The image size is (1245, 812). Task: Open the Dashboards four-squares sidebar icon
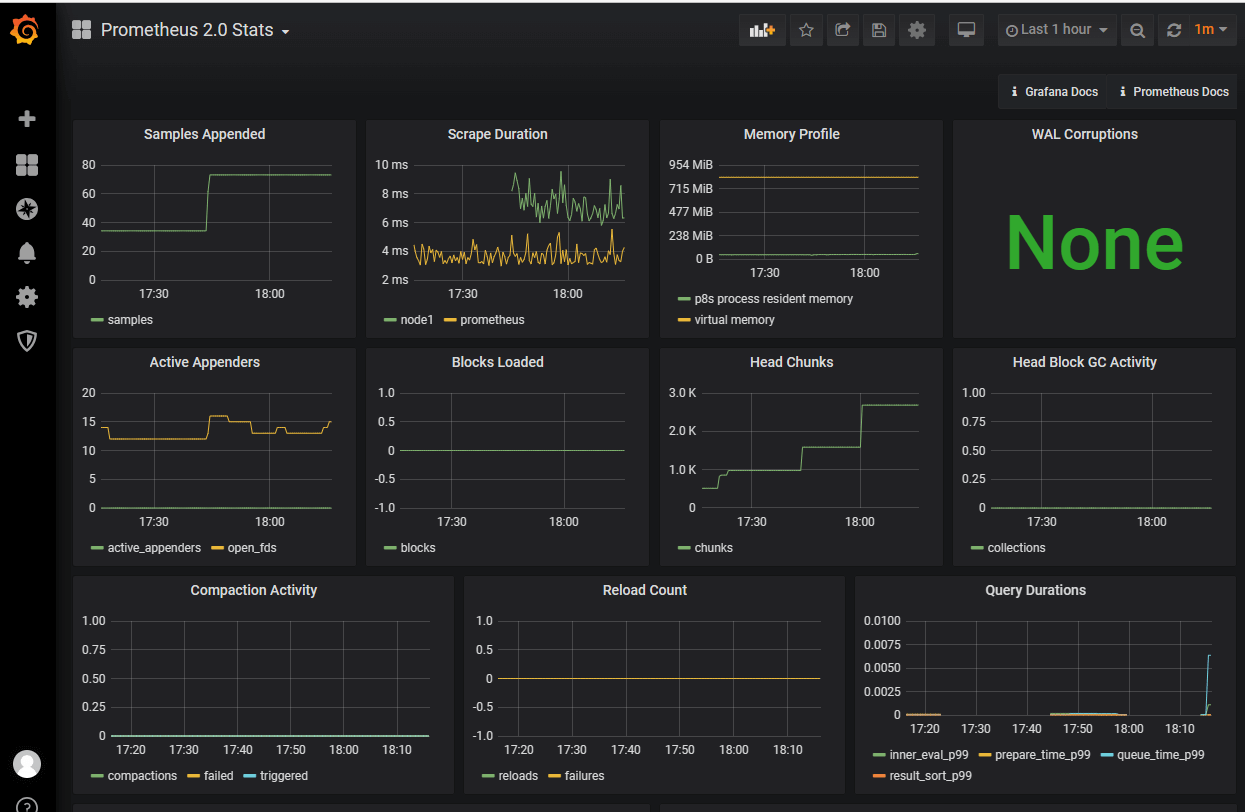(x=27, y=165)
